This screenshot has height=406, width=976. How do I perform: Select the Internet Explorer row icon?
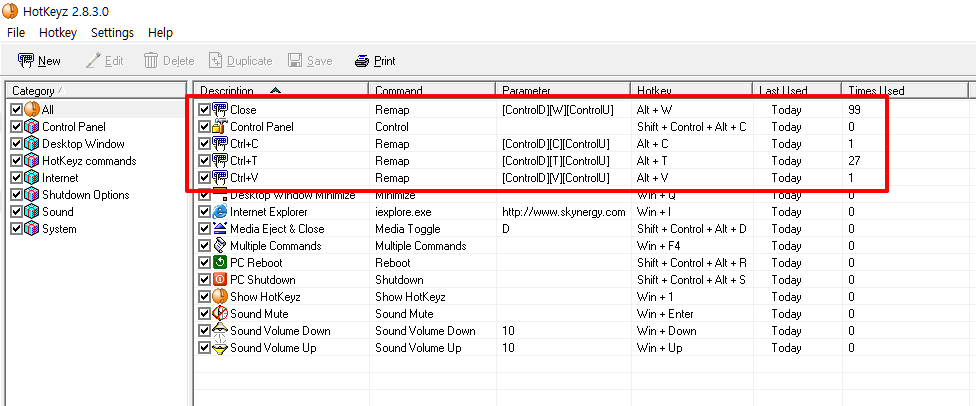point(220,212)
